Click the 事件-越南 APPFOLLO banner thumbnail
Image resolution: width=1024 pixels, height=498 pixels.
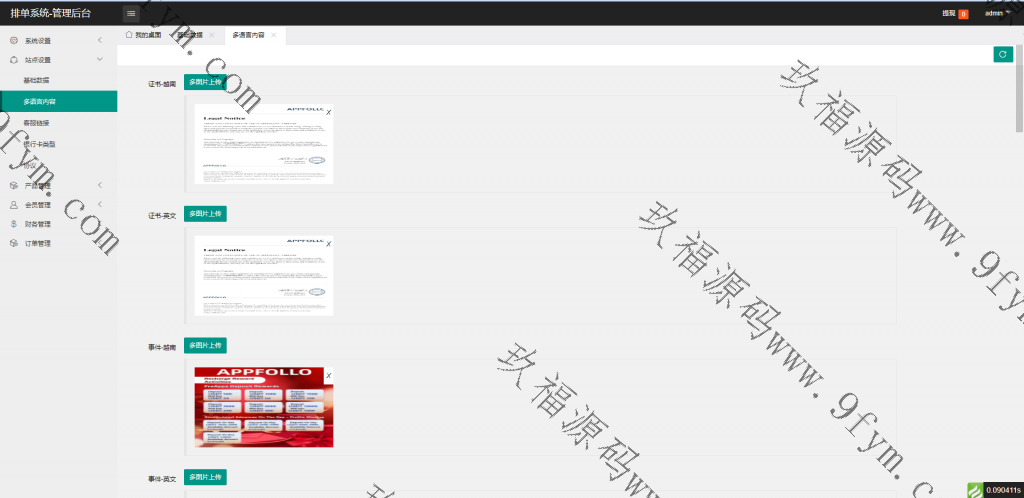point(263,406)
